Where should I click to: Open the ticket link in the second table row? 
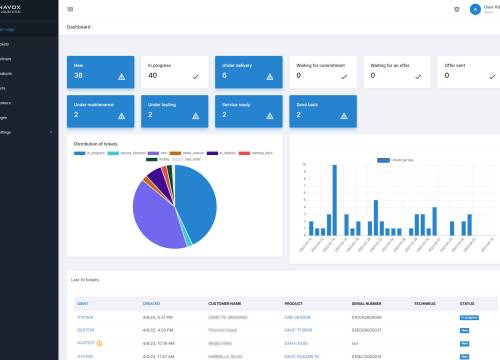click(86, 330)
